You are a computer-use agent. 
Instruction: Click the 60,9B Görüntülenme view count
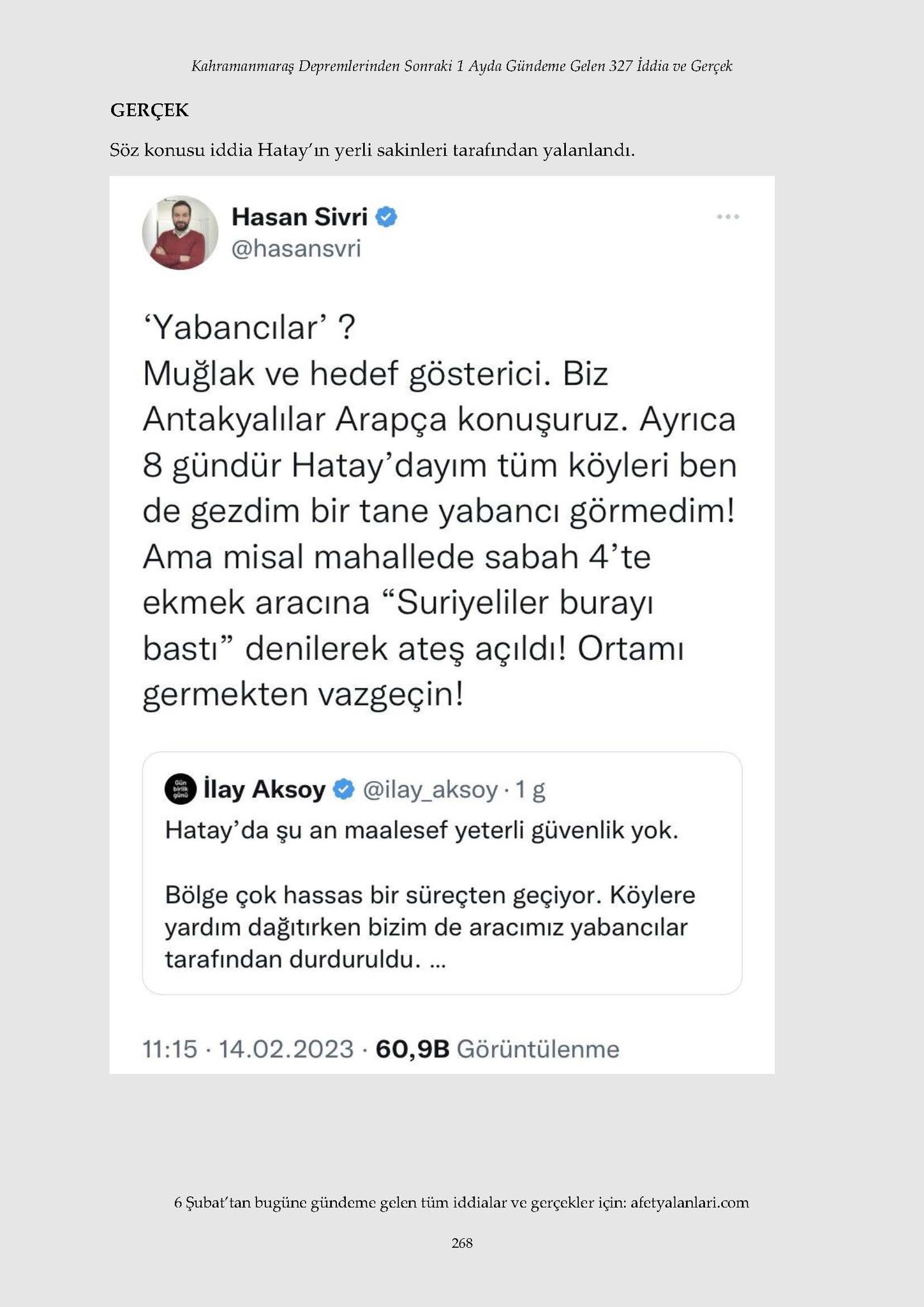coord(497,1049)
